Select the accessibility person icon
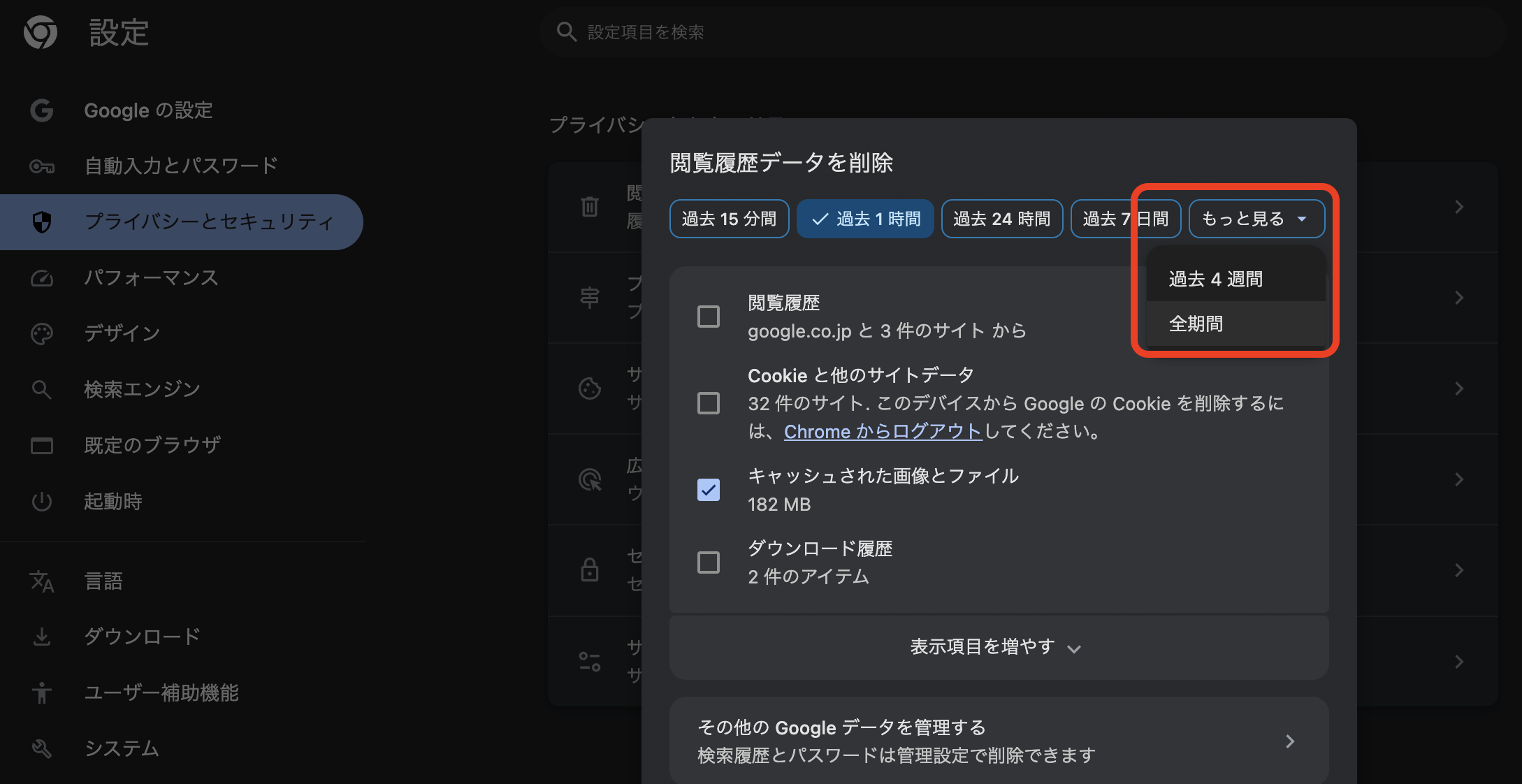The image size is (1522, 784). click(x=42, y=693)
